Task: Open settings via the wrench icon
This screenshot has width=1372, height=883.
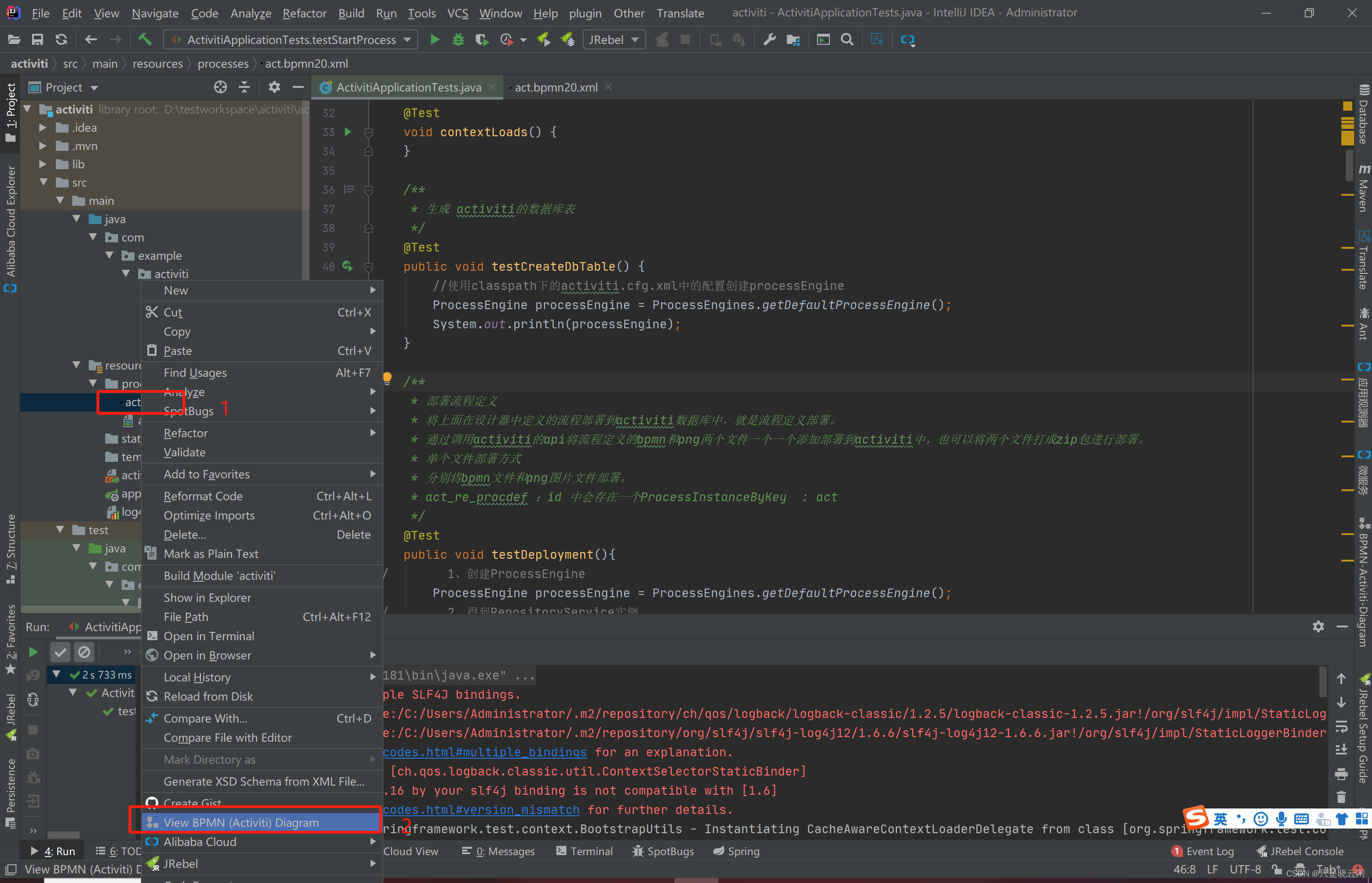Action: tap(769, 40)
